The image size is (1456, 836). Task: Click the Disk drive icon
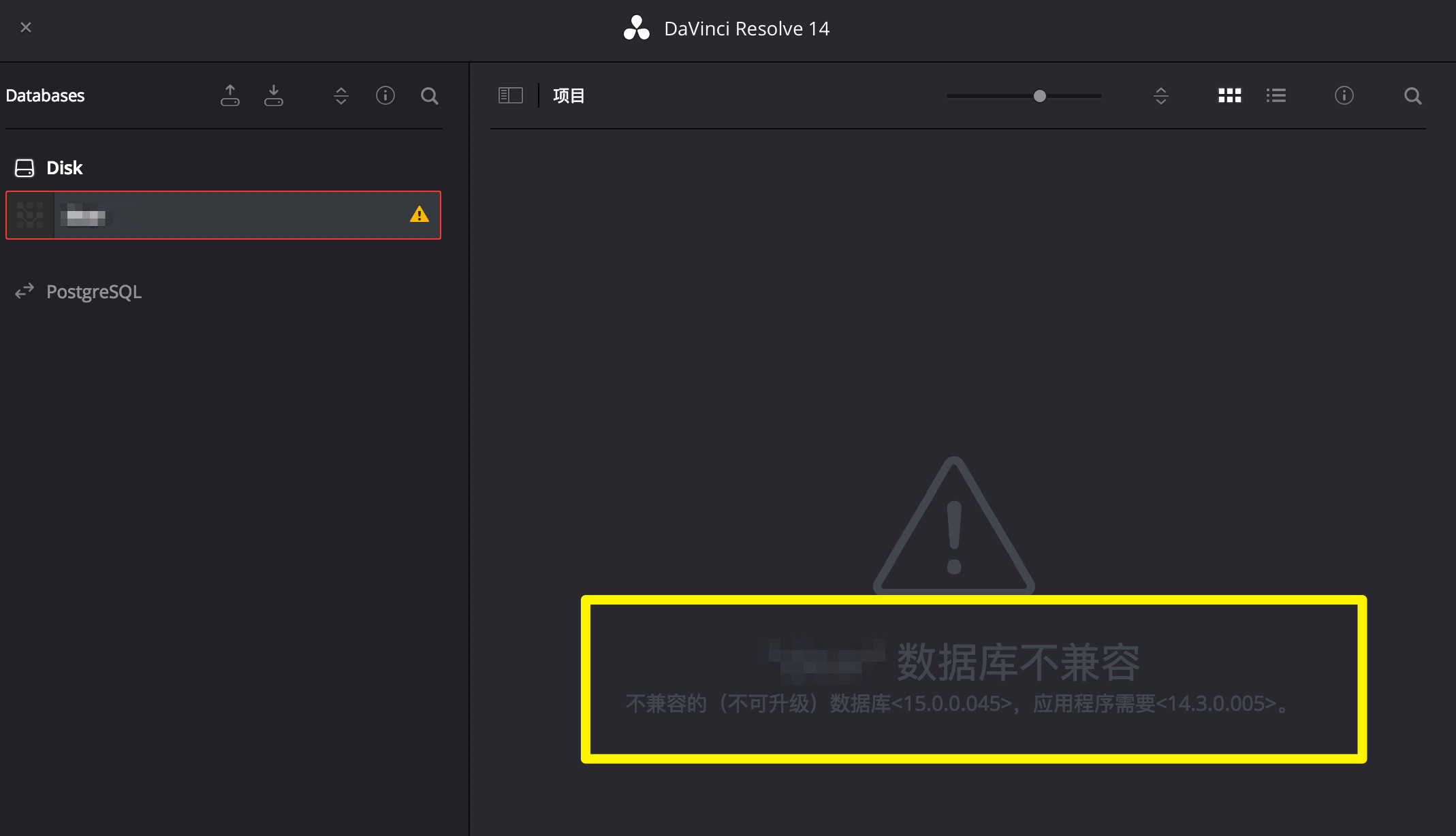[25, 168]
